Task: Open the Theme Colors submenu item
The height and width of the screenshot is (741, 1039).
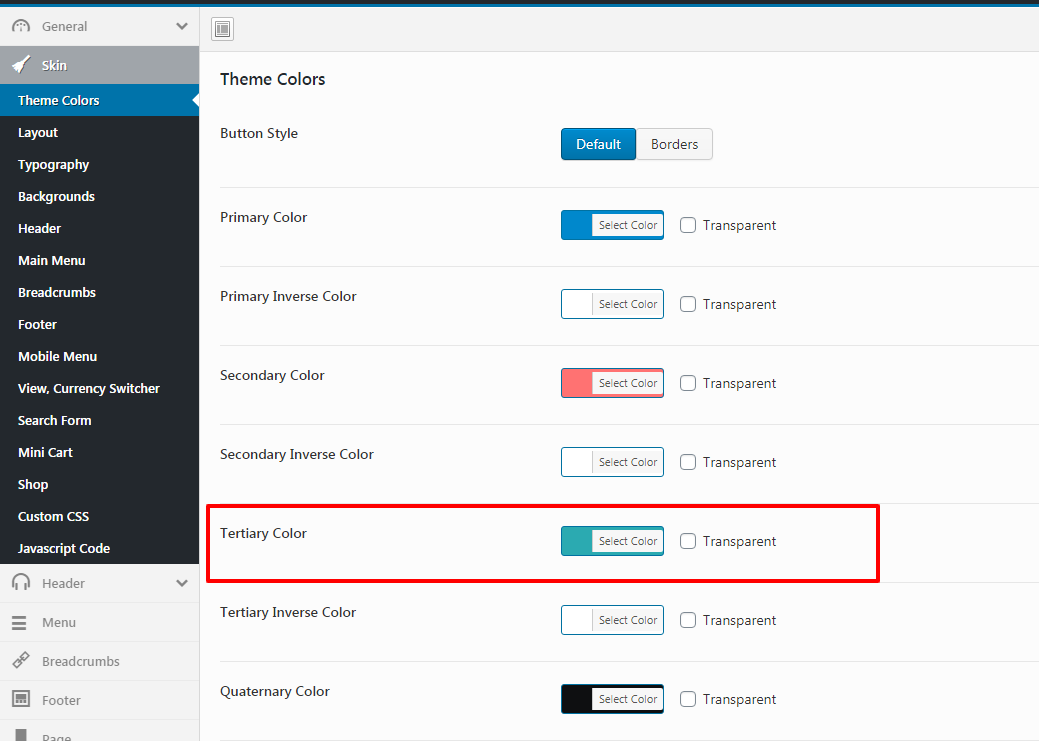Action: pyautogui.click(x=99, y=100)
